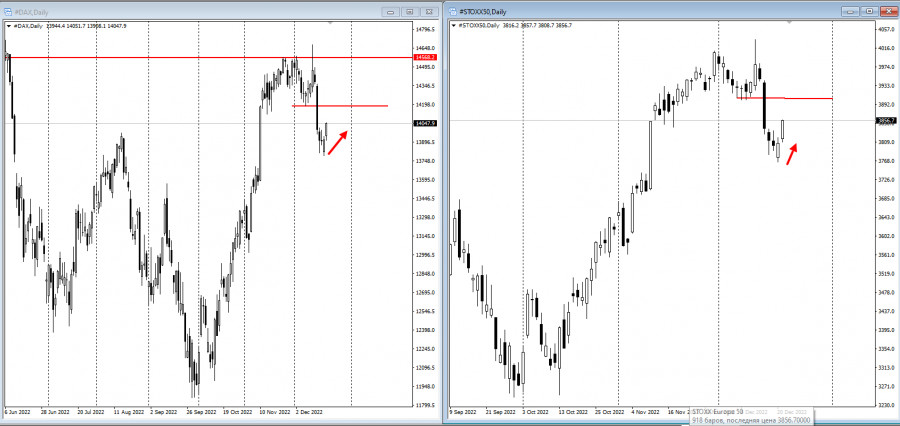Open the #STOXX50,Daily chart symbol dropdown arrow

455,26
